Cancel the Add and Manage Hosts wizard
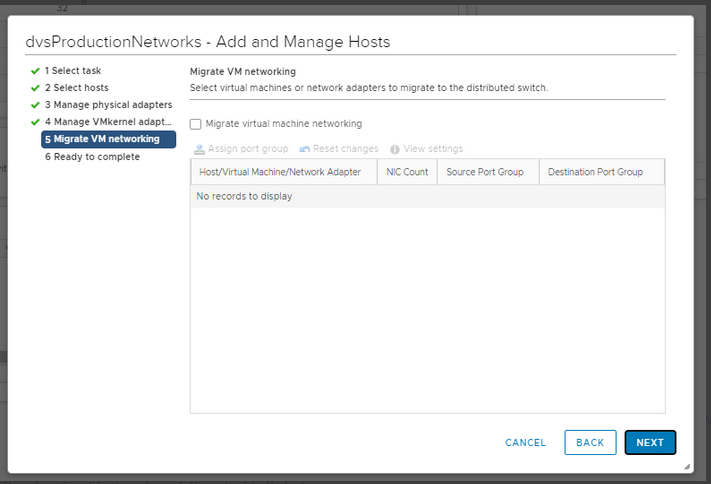711x484 pixels. 526,443
